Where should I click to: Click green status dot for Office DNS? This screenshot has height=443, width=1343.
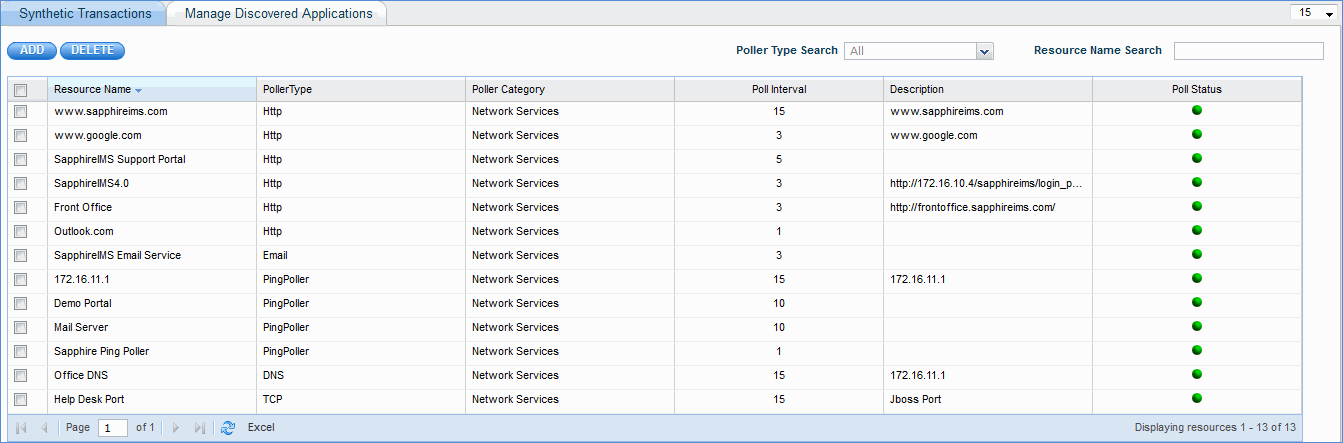[x=1197, y=375]
